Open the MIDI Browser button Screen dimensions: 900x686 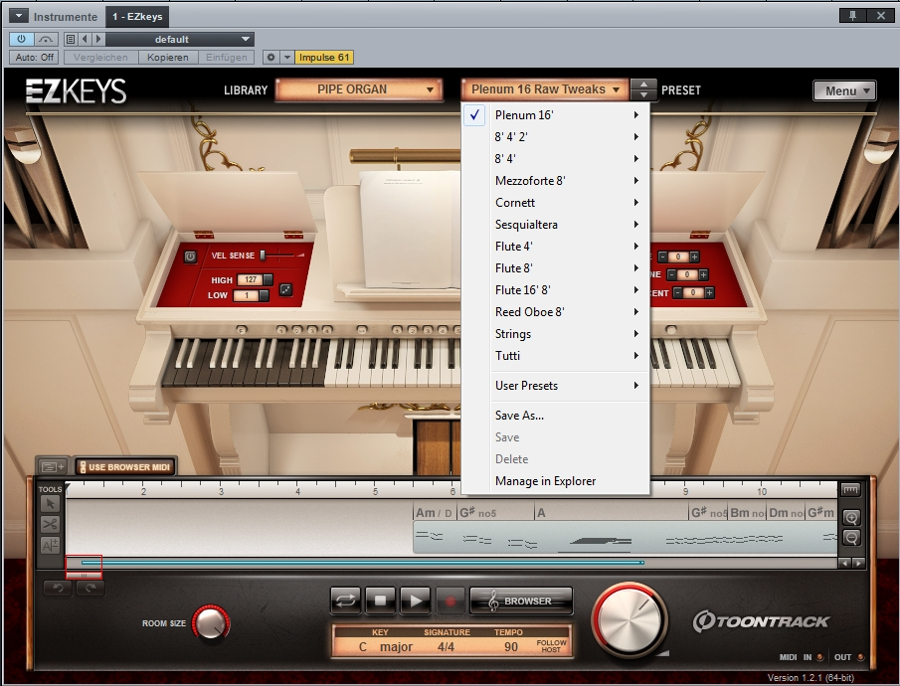click(x=521, y=600)
